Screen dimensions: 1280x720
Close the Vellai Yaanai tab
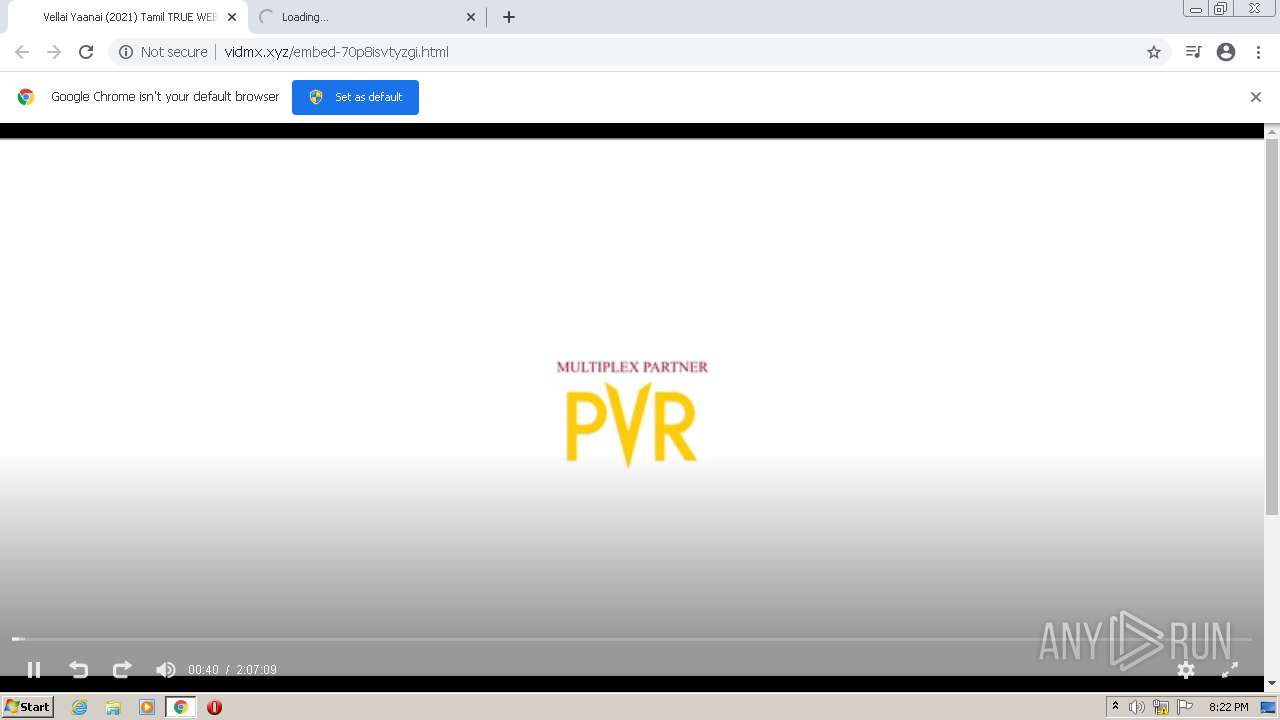point(231,17)
